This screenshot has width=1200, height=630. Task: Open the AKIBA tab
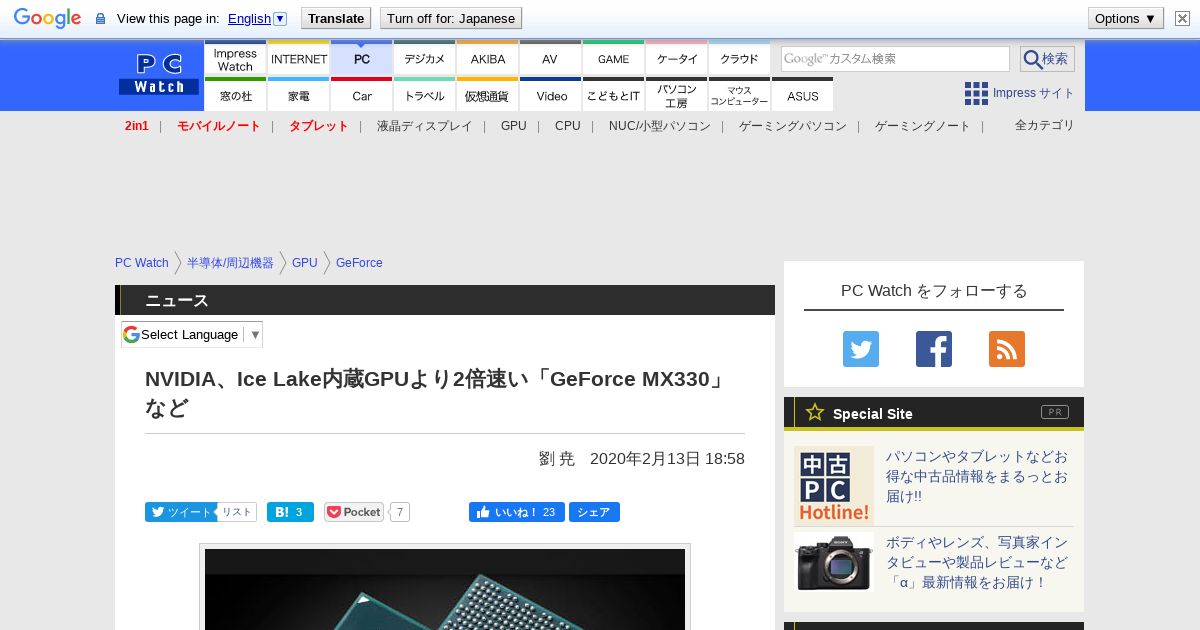(x=488, y=58)
